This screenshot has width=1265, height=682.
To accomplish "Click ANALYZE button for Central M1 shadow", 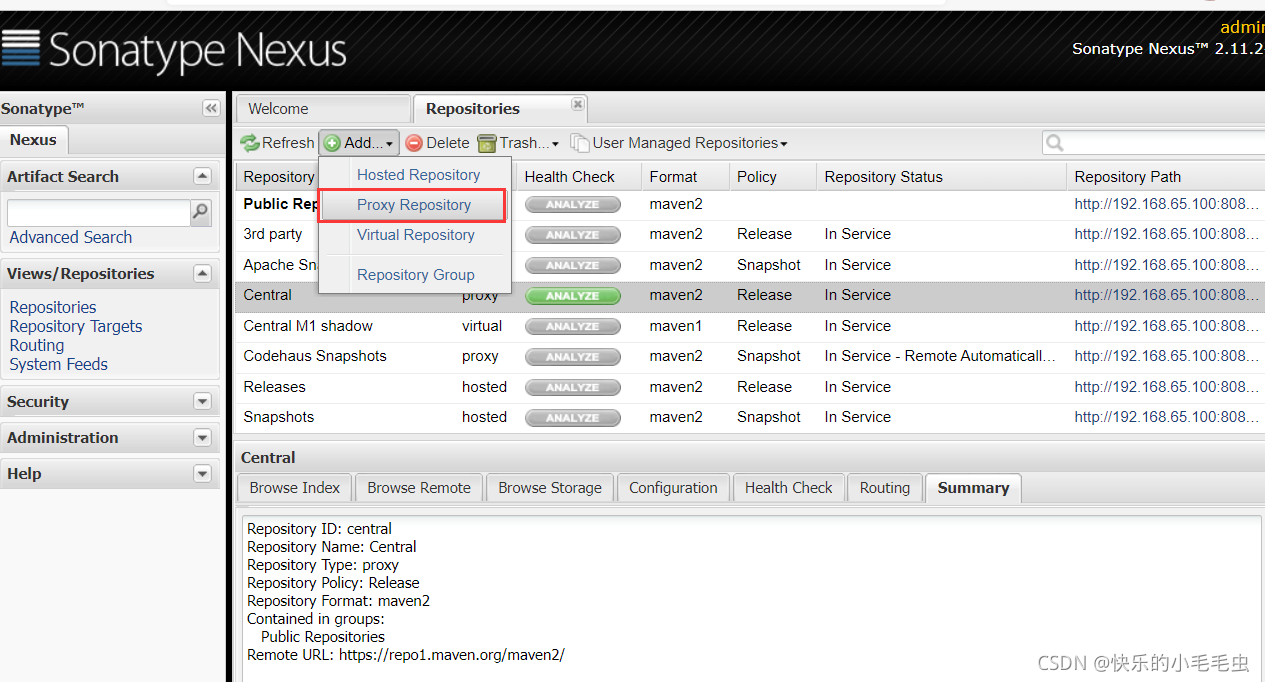I will [573, 326].
